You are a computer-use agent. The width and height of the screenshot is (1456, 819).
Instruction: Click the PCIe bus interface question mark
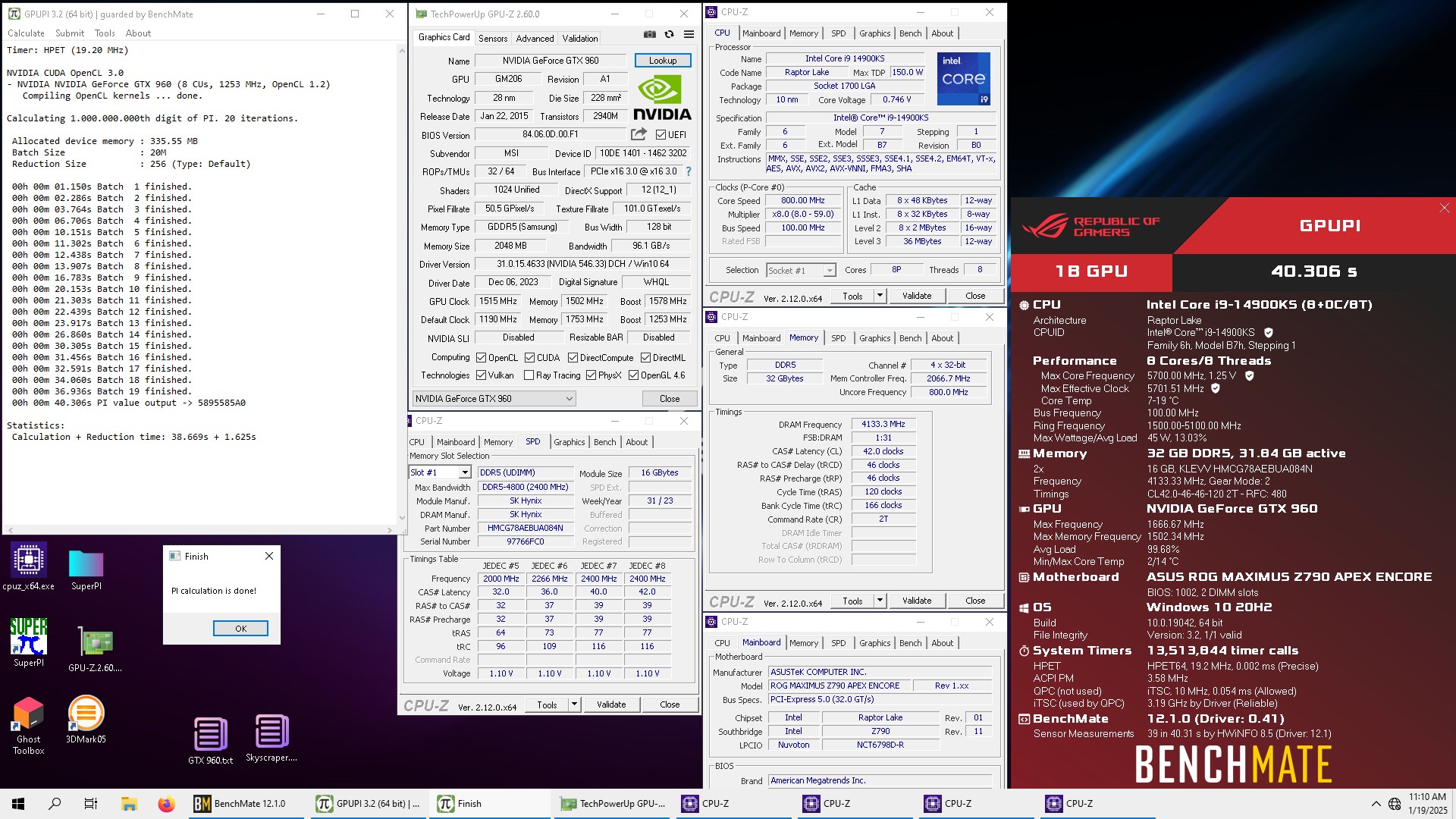(x=689, y=171)
